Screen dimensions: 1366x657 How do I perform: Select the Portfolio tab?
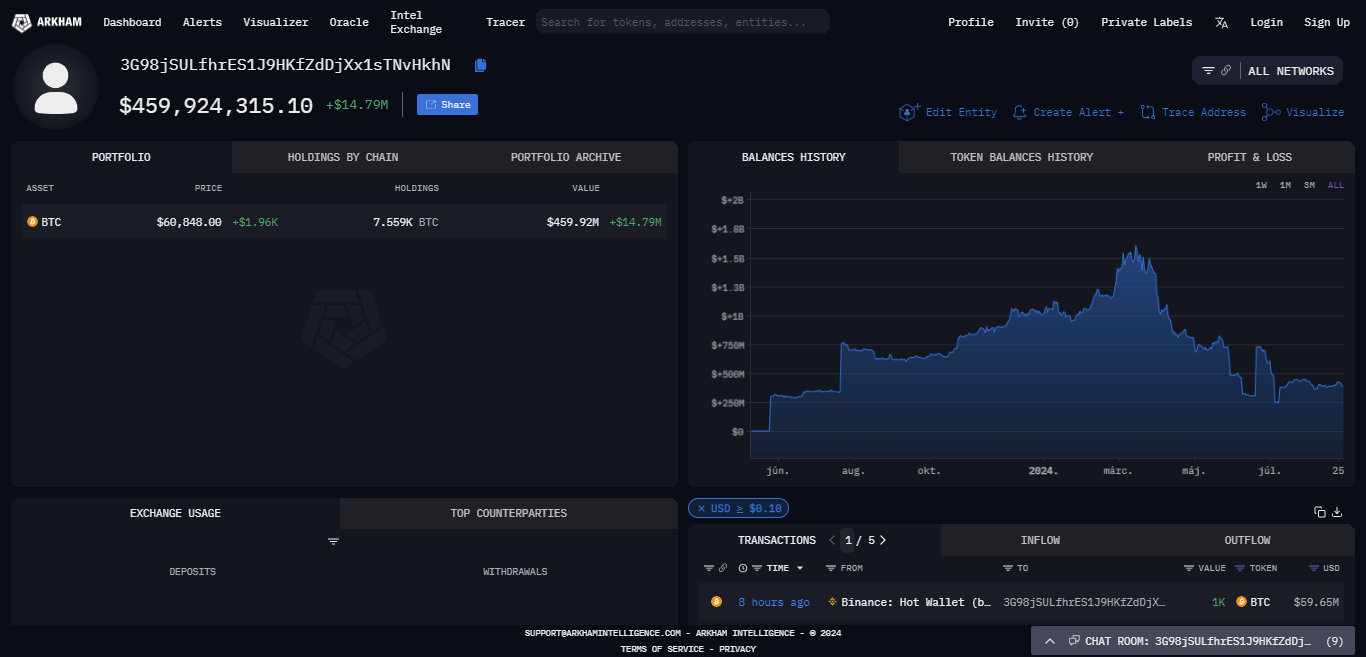pos(121,157)
